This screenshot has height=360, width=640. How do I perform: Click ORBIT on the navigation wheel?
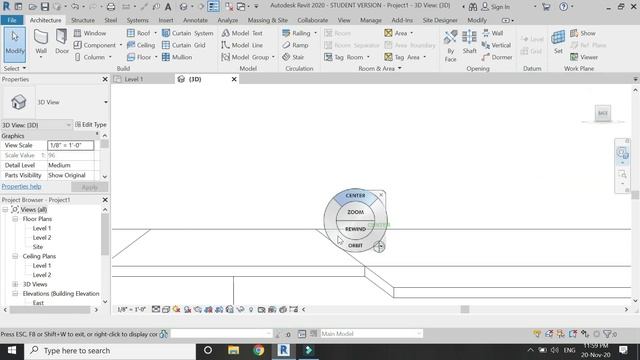pyautogui.click(x=355, y=245)
